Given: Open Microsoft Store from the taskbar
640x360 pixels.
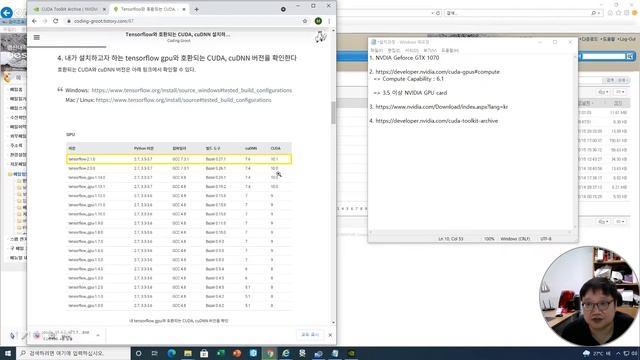Looking at the screenshot, I should tap(204, 353).
